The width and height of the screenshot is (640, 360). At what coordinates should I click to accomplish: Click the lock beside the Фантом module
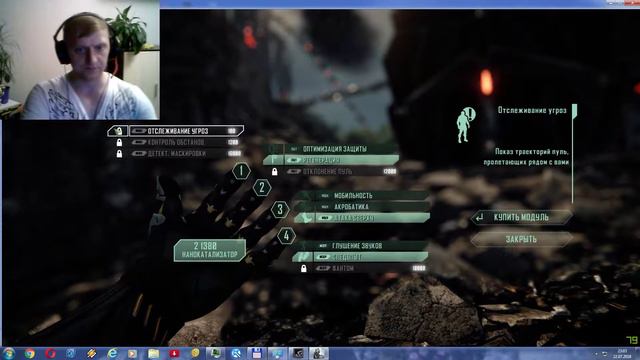(304, 268)
